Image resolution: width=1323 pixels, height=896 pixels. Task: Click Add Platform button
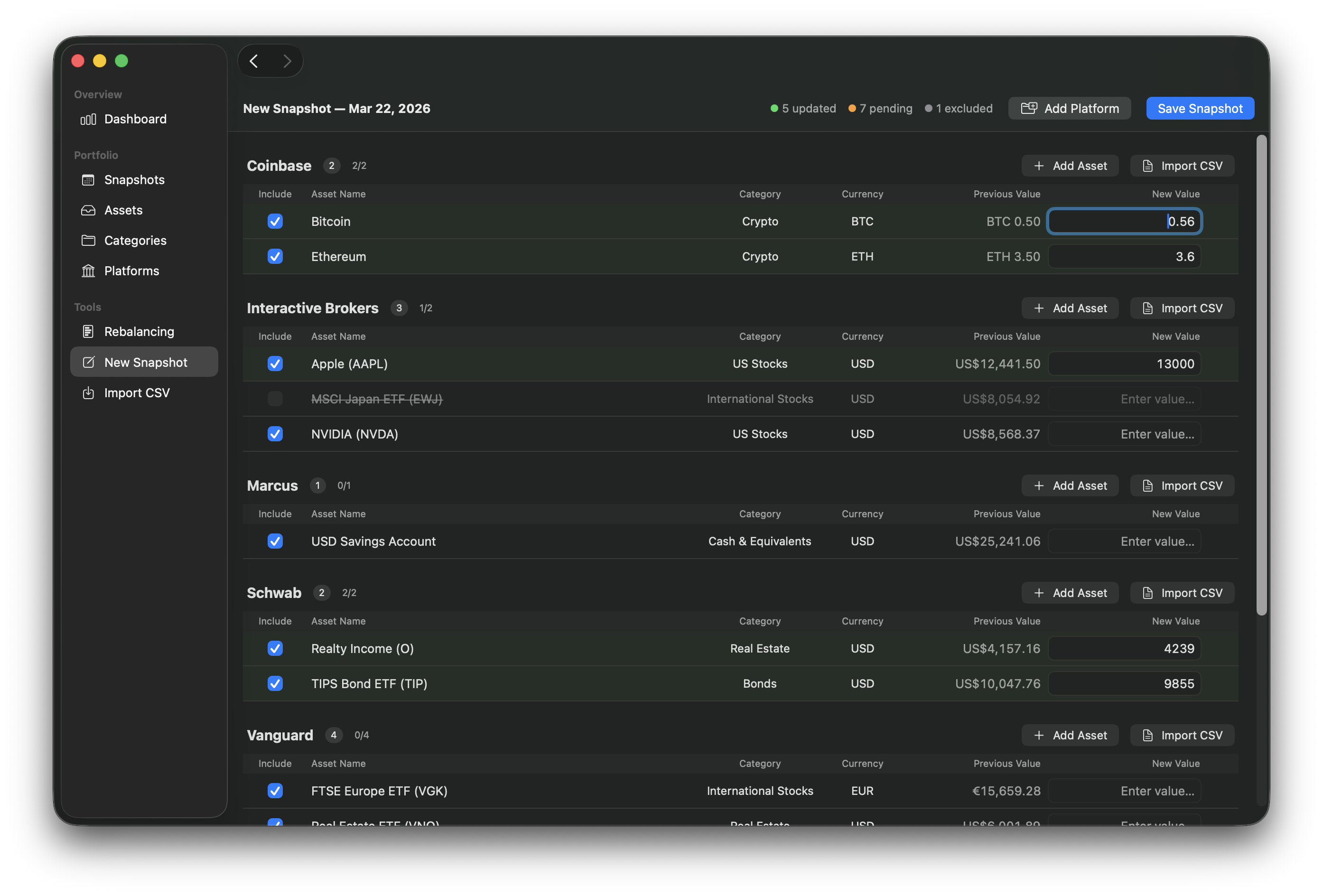(1069, 108)
